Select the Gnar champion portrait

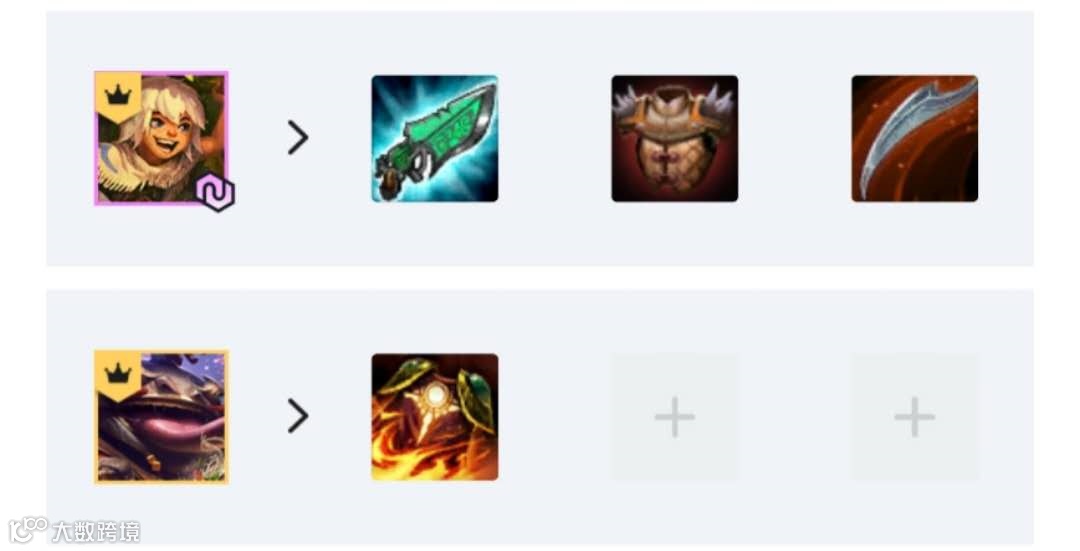[x=161, y=138]
